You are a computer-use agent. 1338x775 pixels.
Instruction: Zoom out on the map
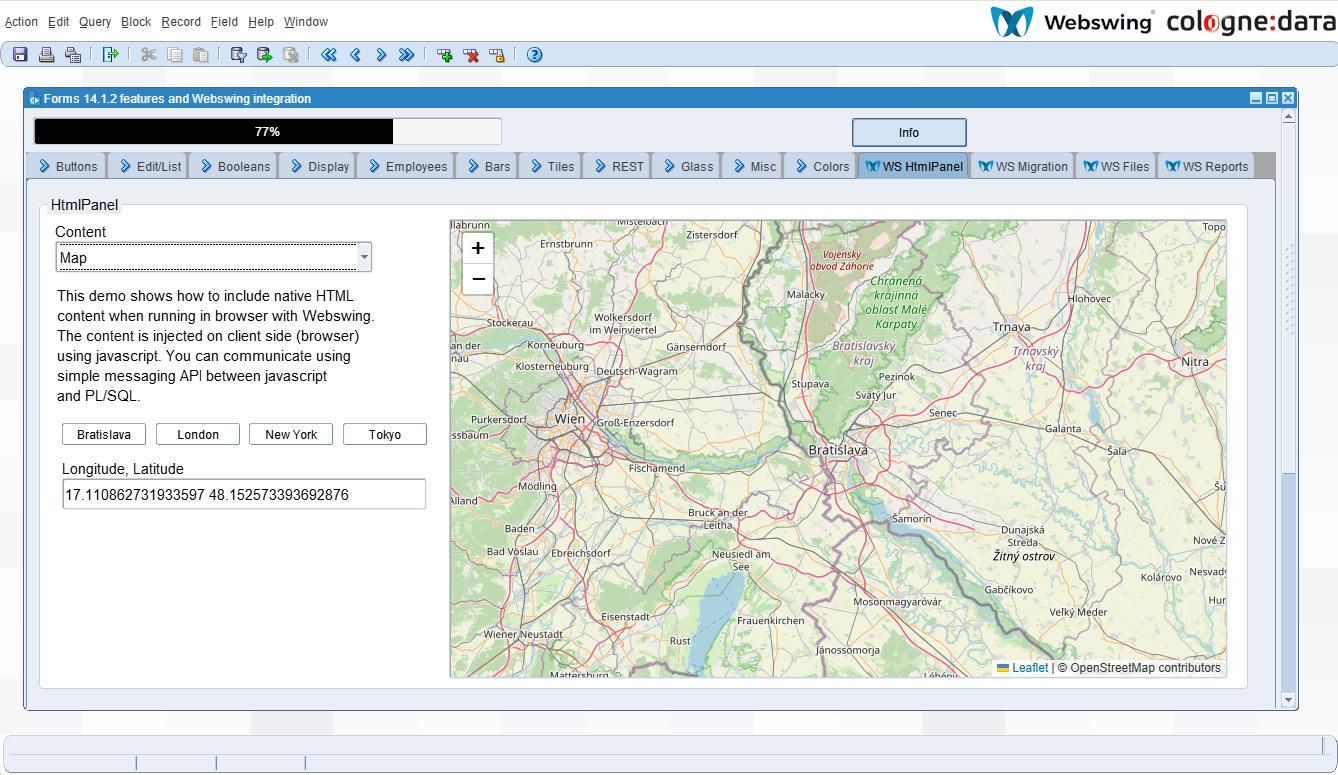tap(478, 279)
